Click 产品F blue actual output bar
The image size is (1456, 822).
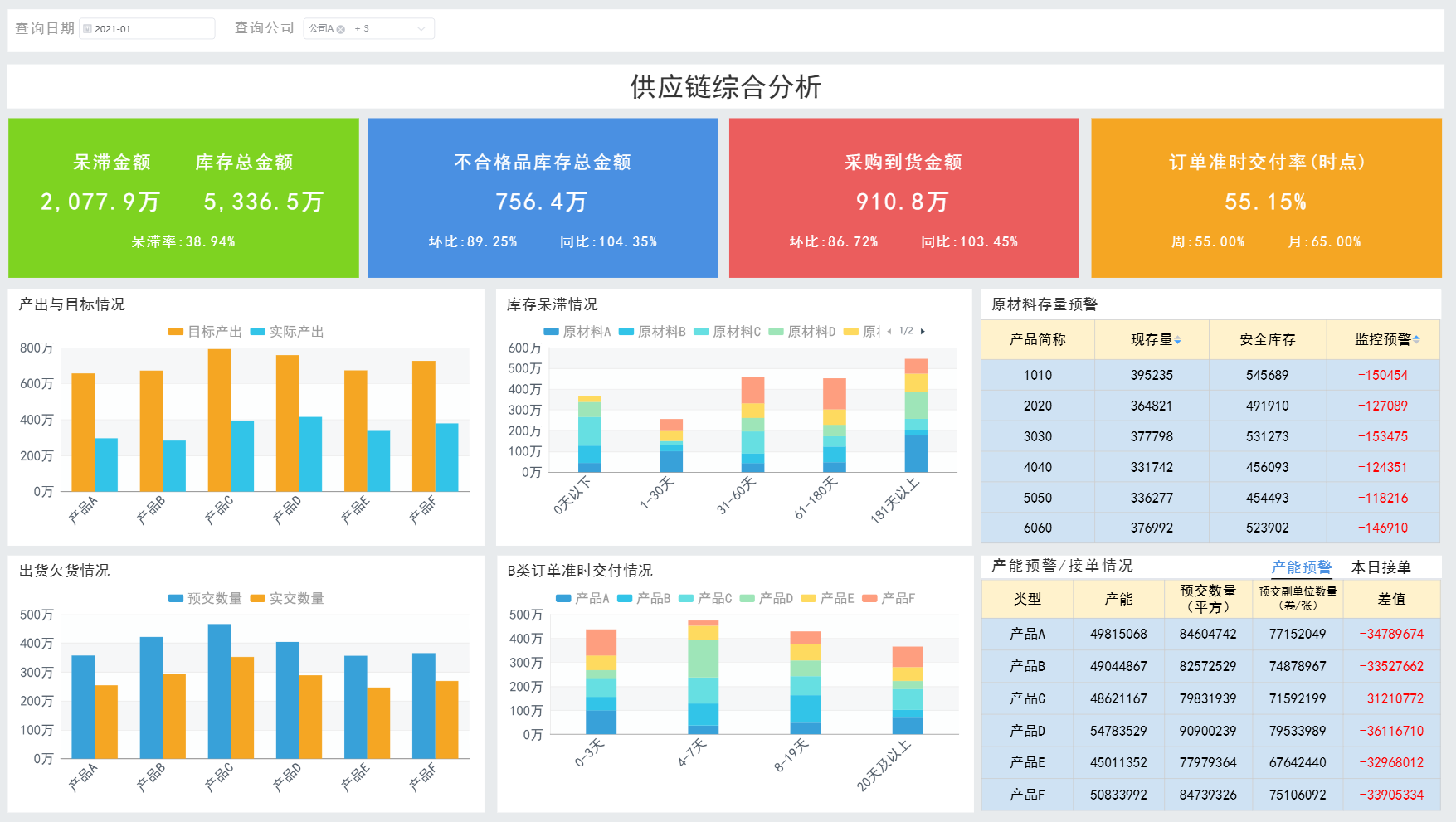(447, 457)
